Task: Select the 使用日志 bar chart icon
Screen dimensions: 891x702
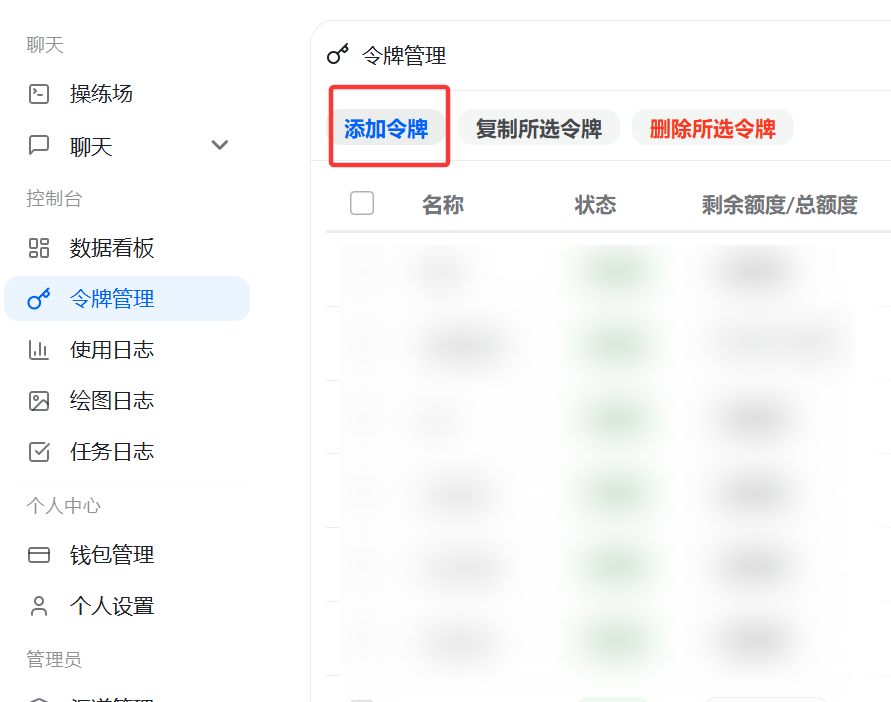Action: click(x=38, y=350)
